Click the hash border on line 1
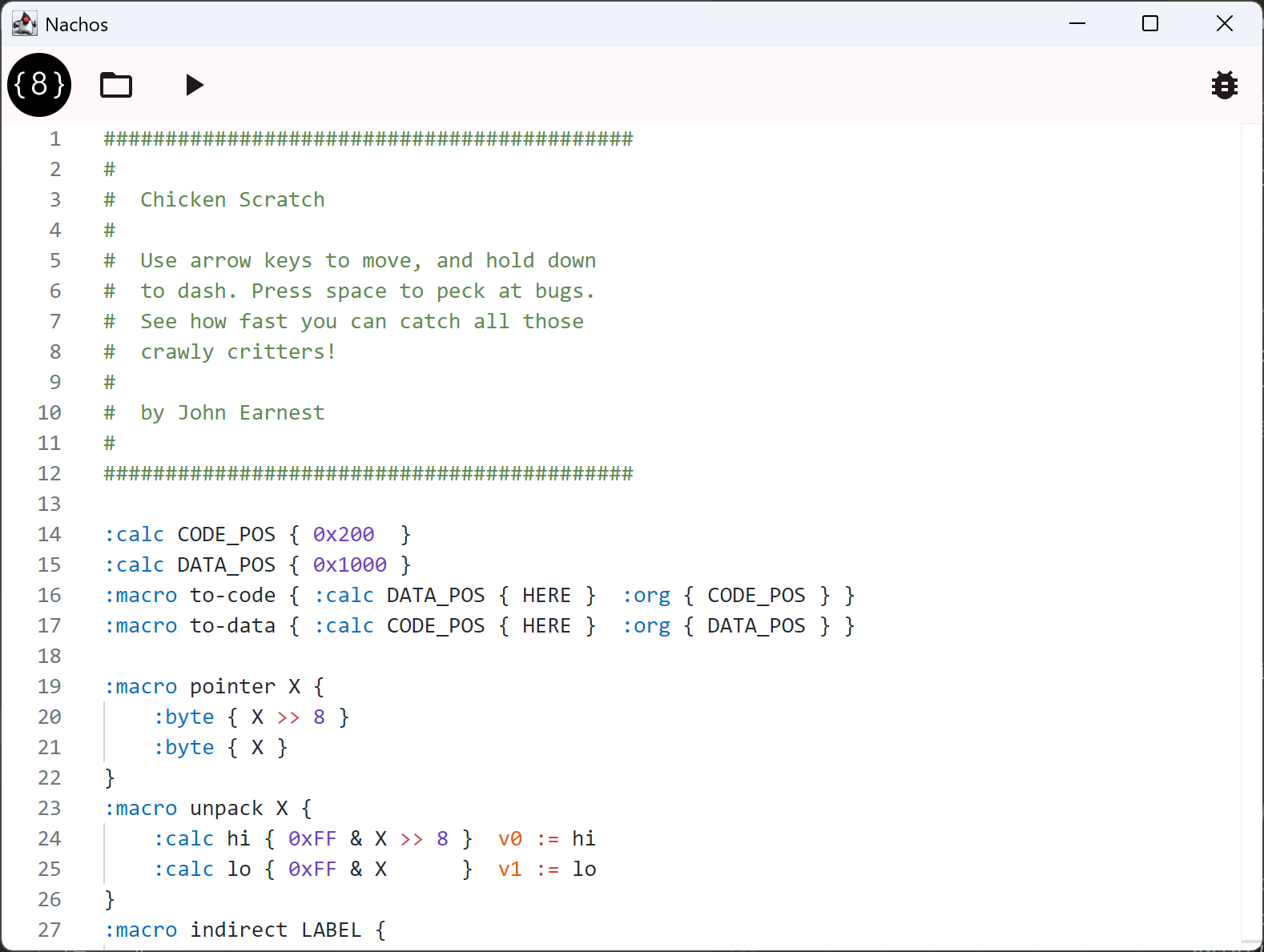Viewport: 1264px width, 952px height. (x=368, y=139)
